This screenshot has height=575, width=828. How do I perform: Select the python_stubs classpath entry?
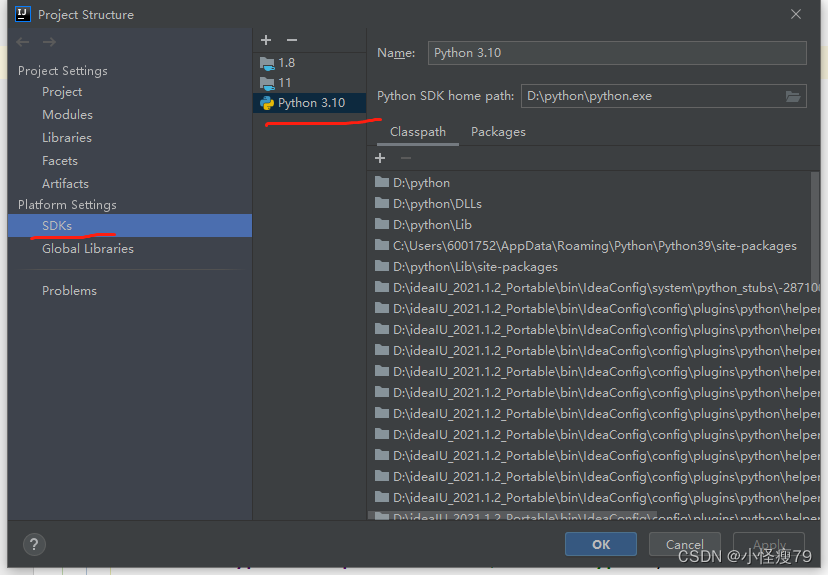(593, 288)
